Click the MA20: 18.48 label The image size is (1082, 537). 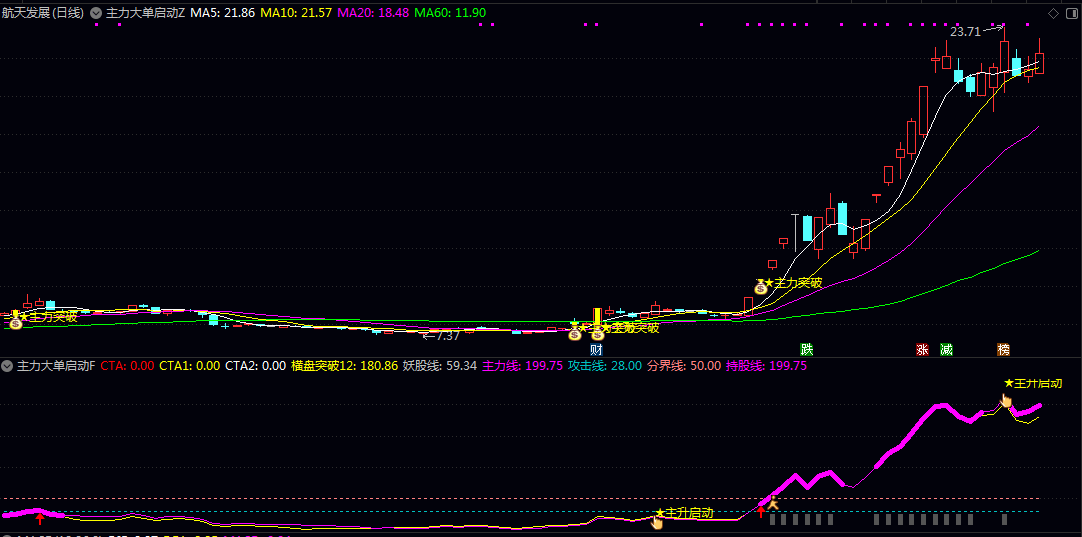click(x=373, y=12)
